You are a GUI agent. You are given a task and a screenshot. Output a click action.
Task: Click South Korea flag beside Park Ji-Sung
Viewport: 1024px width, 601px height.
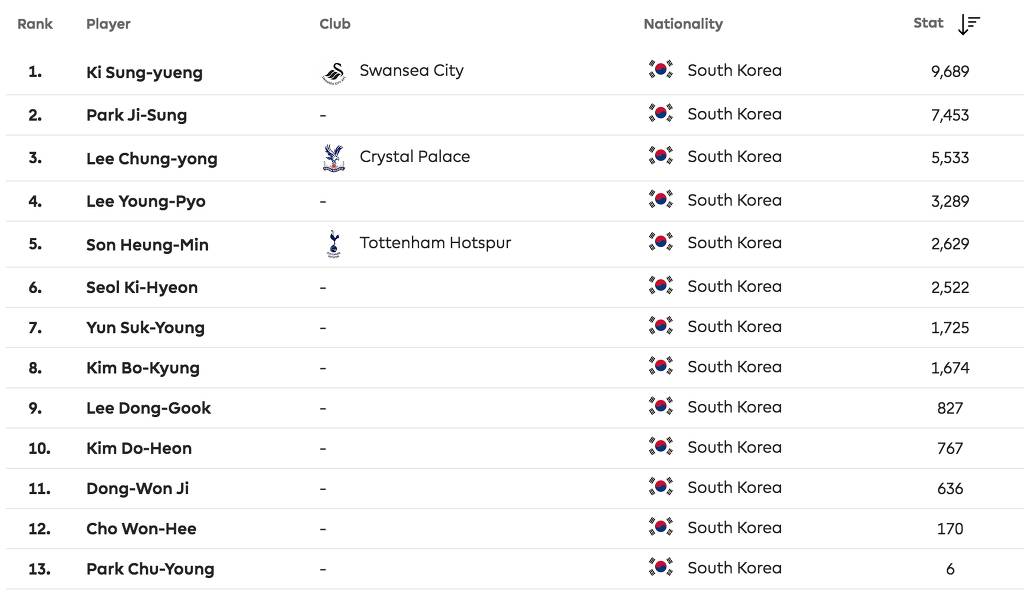[660, 114]
